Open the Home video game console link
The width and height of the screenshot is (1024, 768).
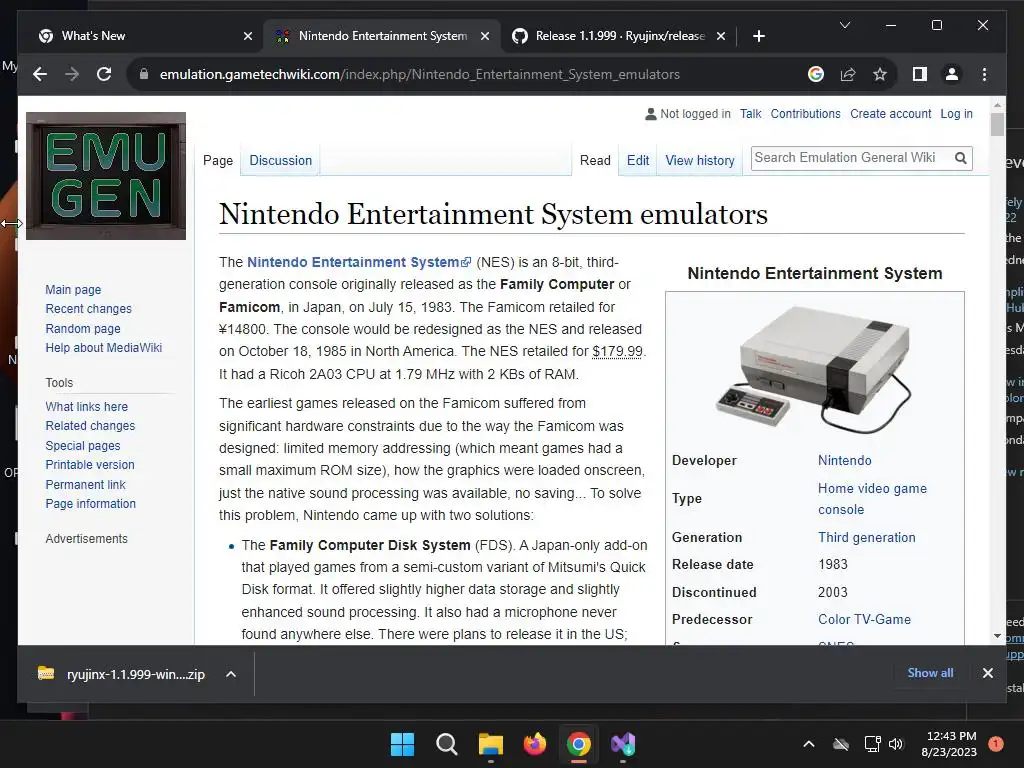[872, 498]
